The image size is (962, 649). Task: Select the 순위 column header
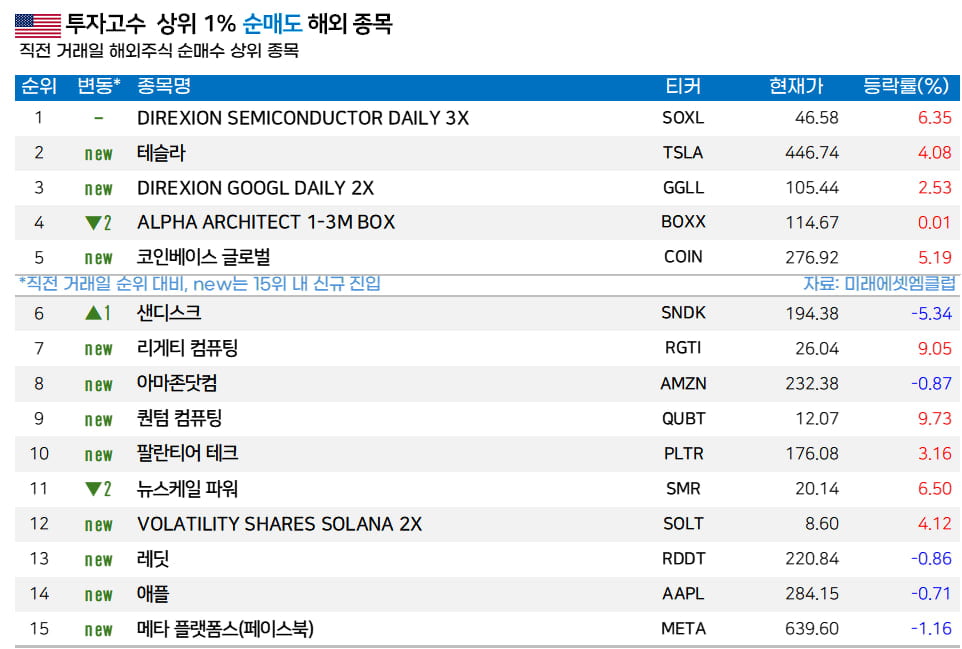pos(39,87)
